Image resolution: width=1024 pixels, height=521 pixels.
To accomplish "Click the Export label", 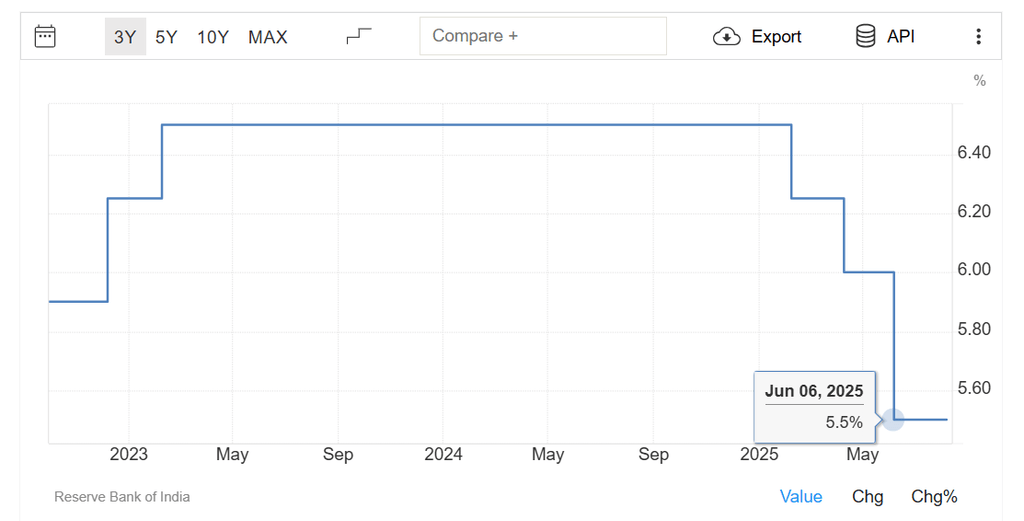I will 776,37.
